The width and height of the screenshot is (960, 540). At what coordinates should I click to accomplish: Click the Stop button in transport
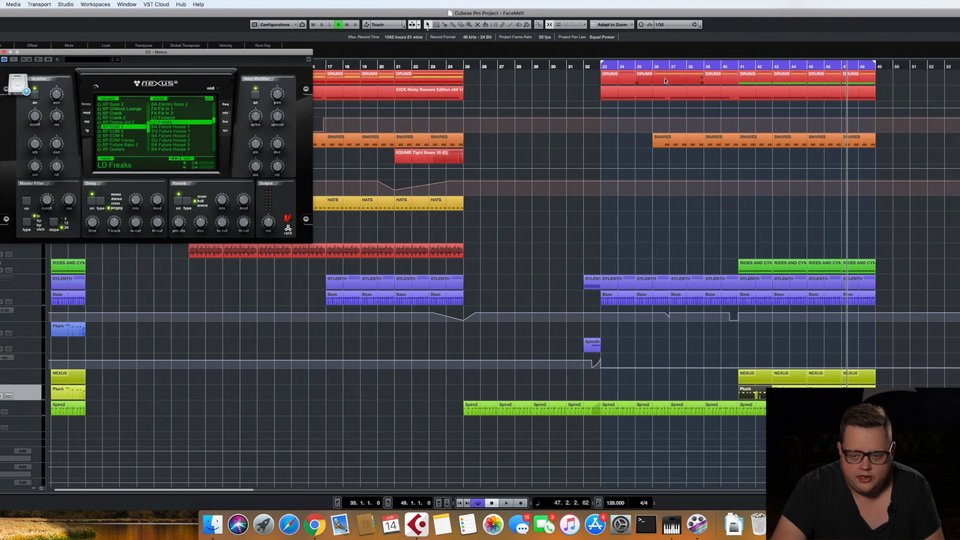(x=492, y=503)
